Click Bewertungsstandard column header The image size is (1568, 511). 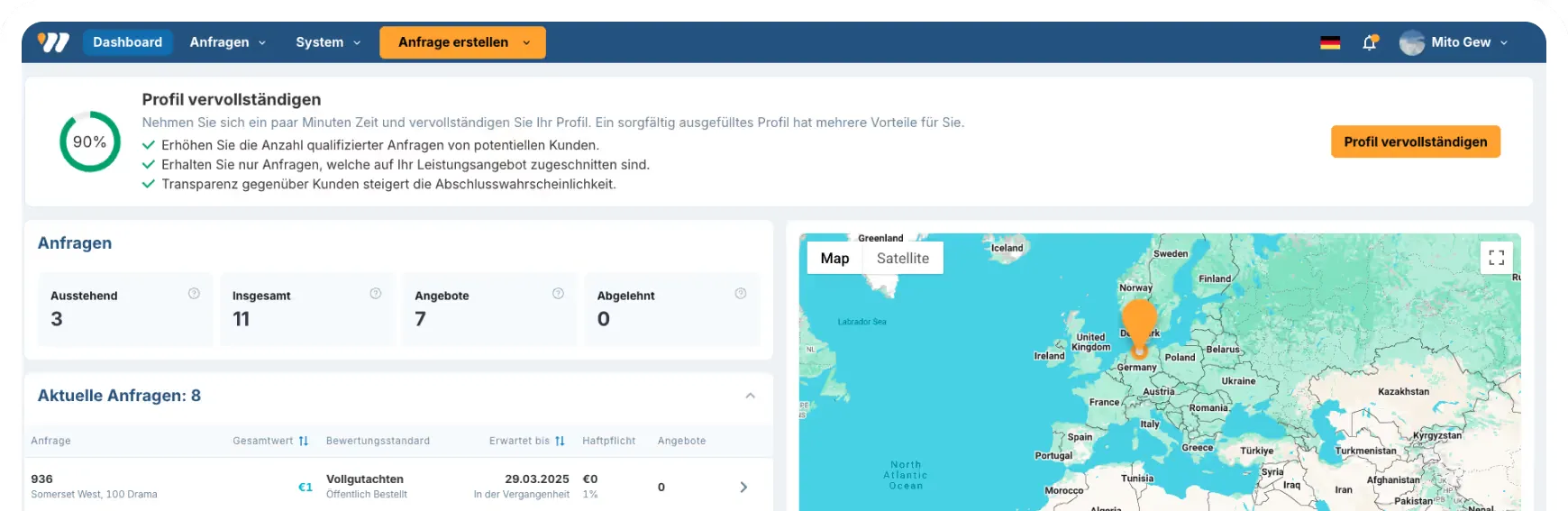coord(378,441)
